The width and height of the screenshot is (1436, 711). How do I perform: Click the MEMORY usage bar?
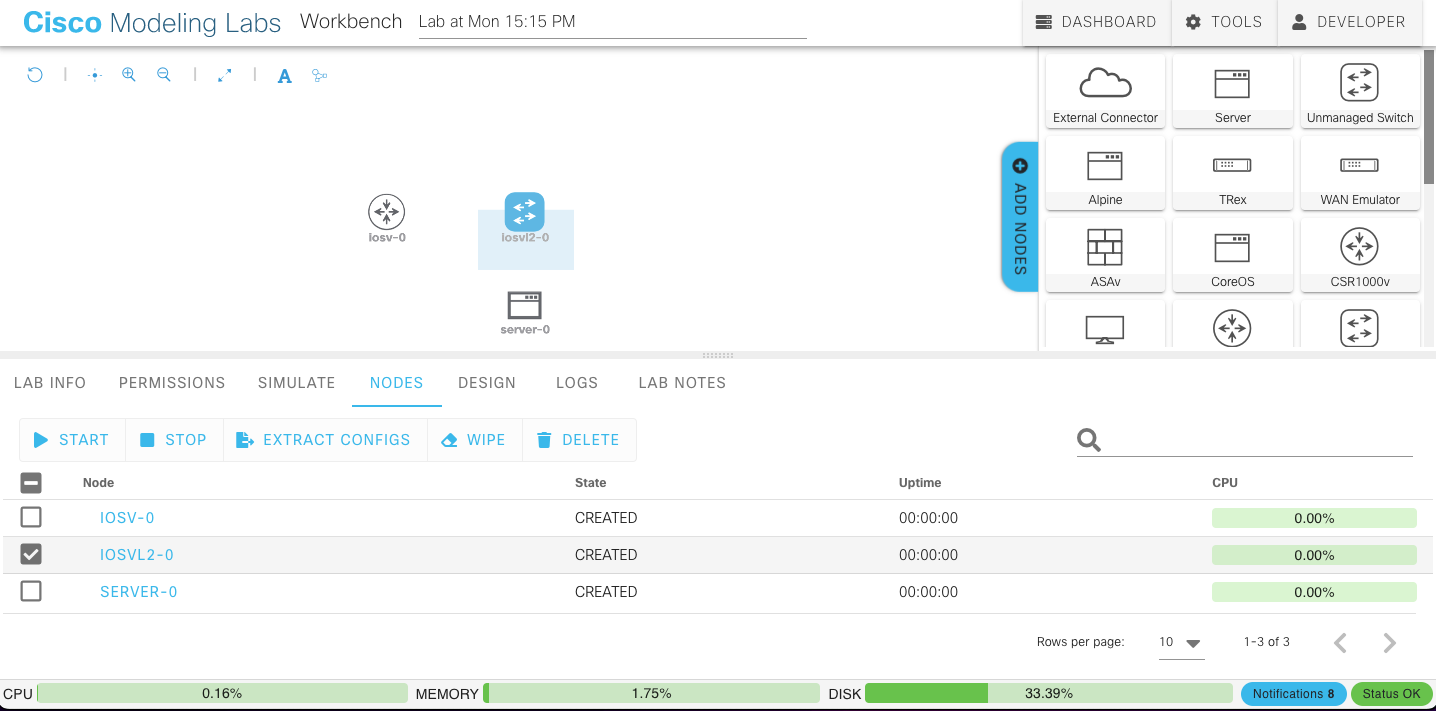[651, 693]
